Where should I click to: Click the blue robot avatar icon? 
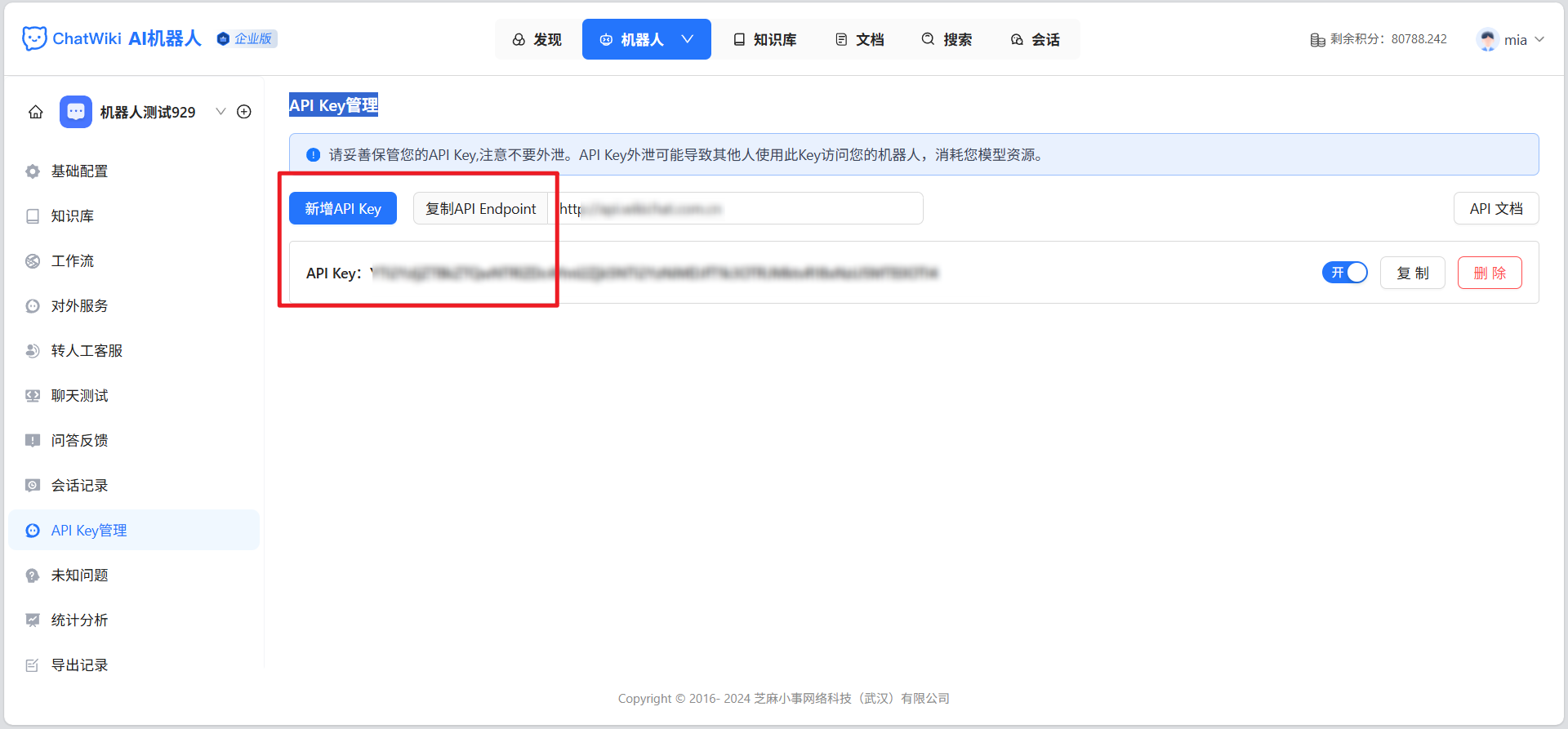tap(76, 112)
